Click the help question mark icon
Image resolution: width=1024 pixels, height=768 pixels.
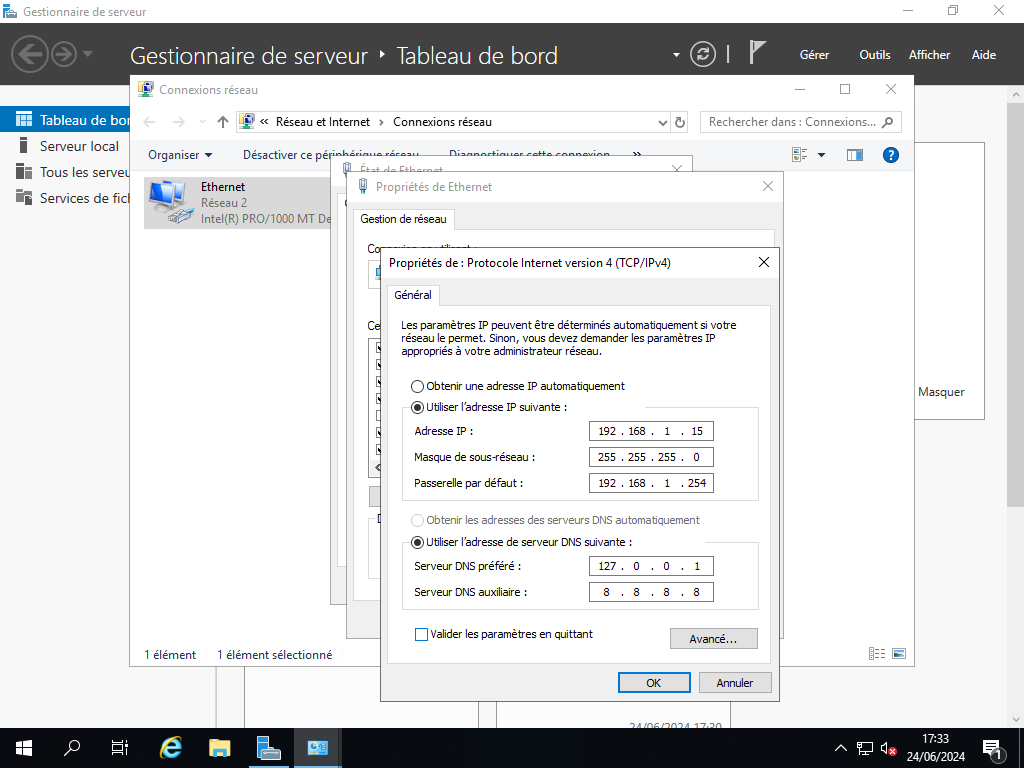(x=891, y=155)
